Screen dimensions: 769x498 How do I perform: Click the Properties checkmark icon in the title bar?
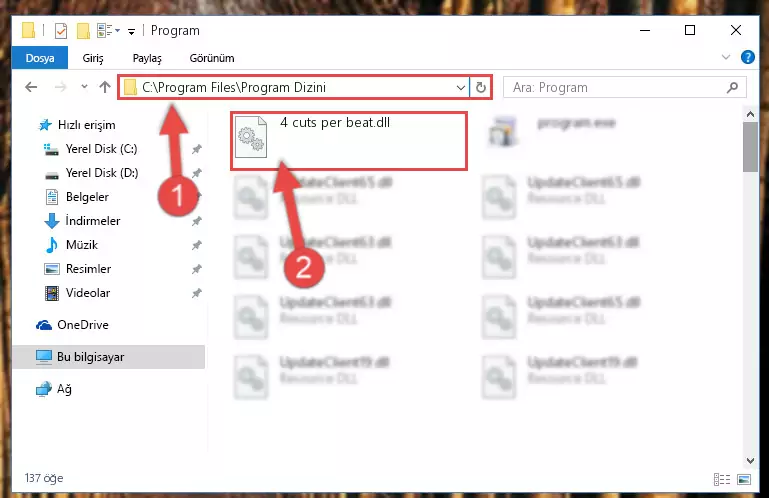pyautogui.click(x=61, y=31)
